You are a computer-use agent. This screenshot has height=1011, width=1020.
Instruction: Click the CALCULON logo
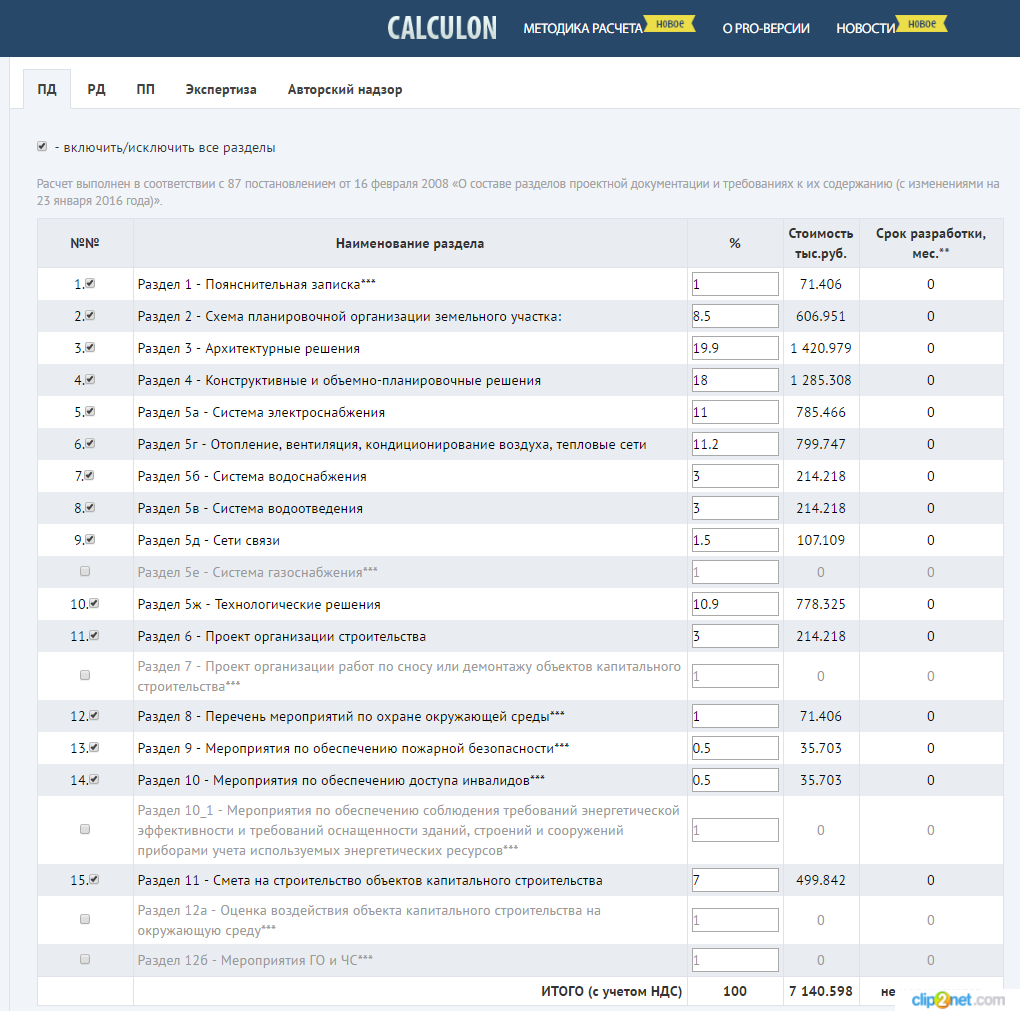[442, 28]
